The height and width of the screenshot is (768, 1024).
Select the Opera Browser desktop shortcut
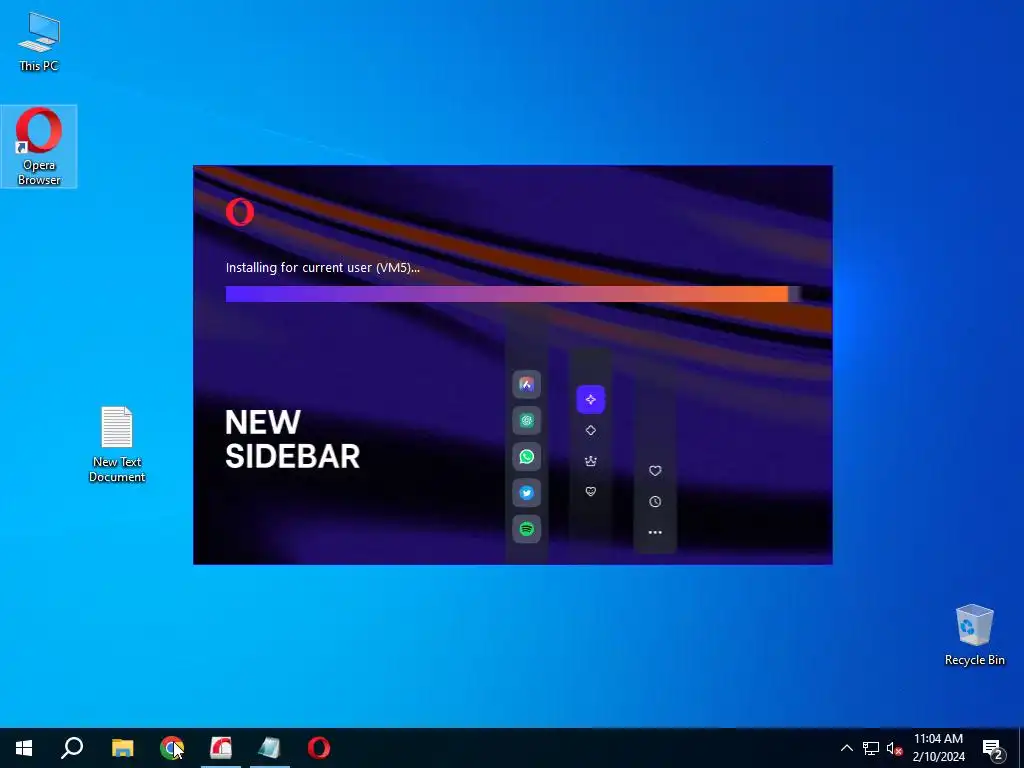pos(39,146)
